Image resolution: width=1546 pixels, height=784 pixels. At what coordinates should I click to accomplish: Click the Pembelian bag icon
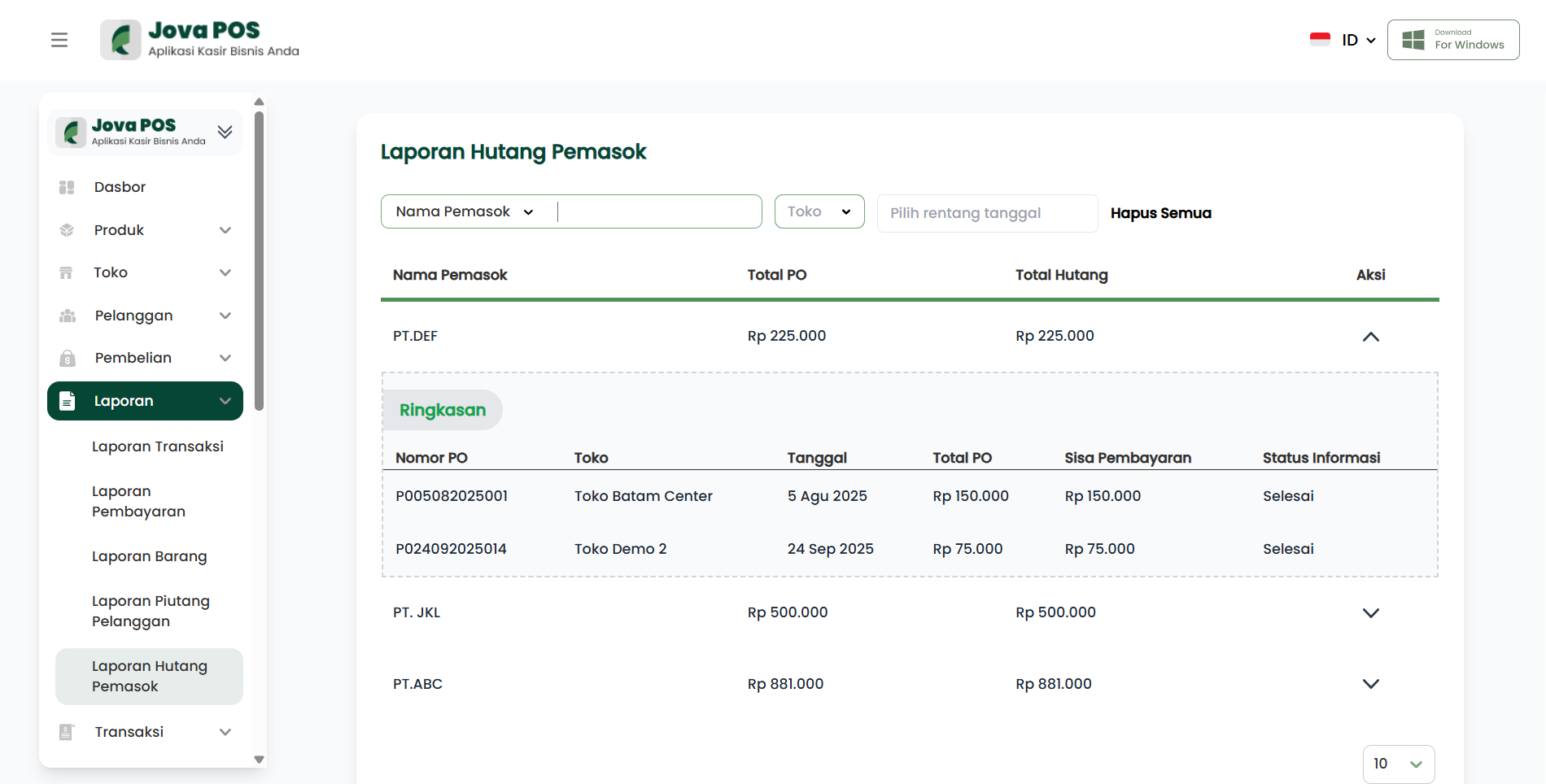click(68, 358)
